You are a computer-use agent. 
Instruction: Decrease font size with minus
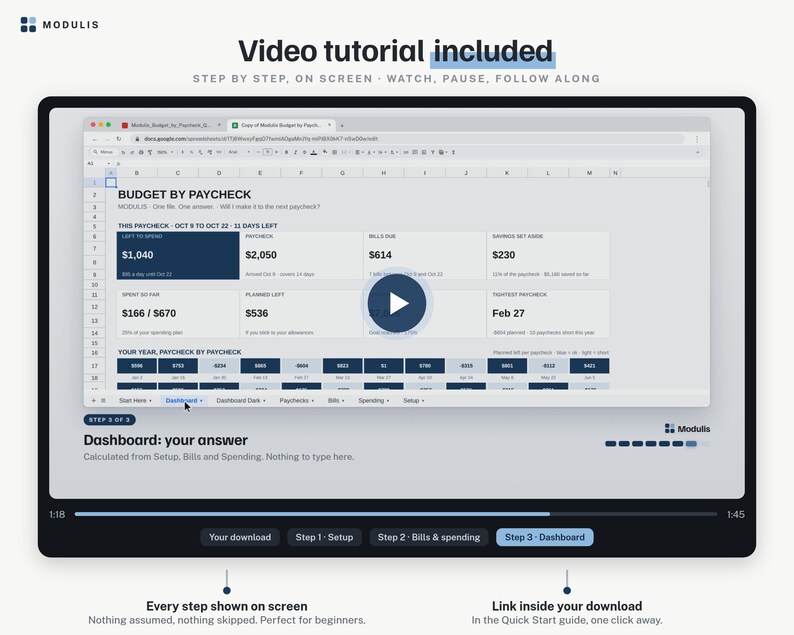pos(258,152)
